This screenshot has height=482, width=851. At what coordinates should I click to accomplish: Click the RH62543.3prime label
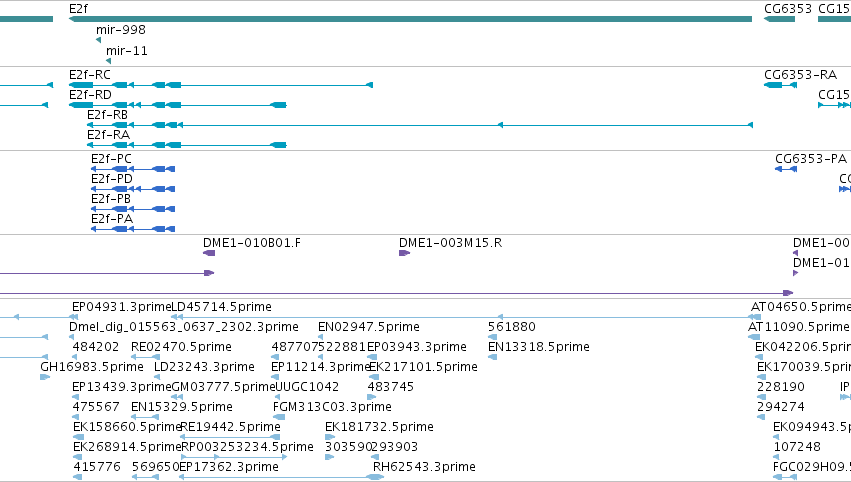[x=424, y=467]
